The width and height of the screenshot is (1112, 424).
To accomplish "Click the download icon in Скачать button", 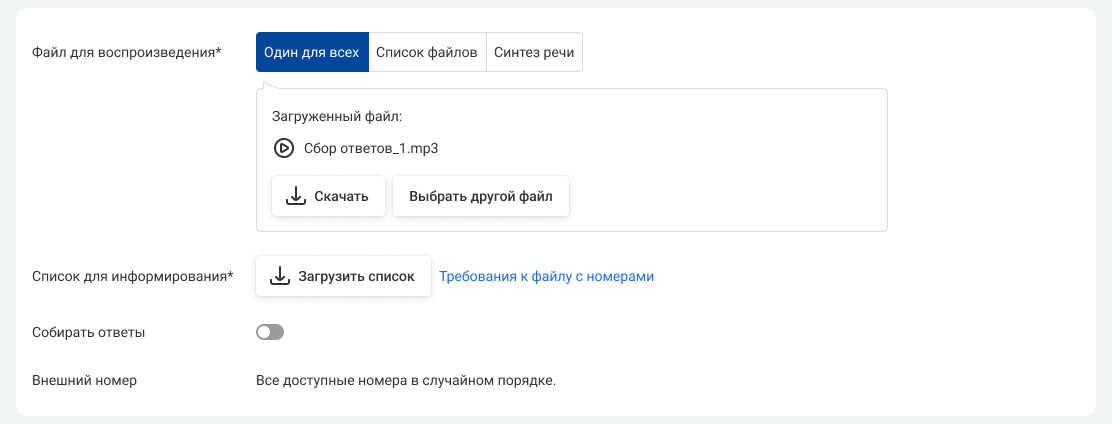I will pyautogui.click(x=295, y=196).
